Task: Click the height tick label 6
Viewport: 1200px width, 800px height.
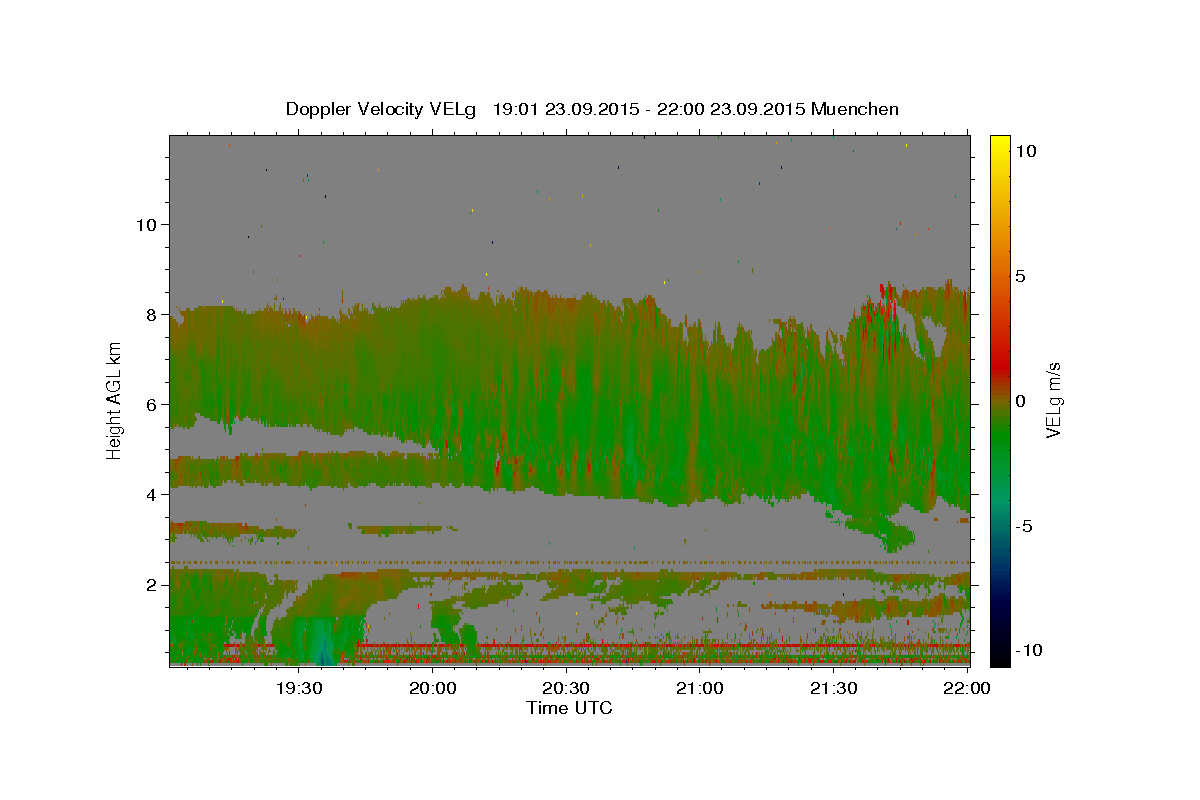Action: (152, 404)
